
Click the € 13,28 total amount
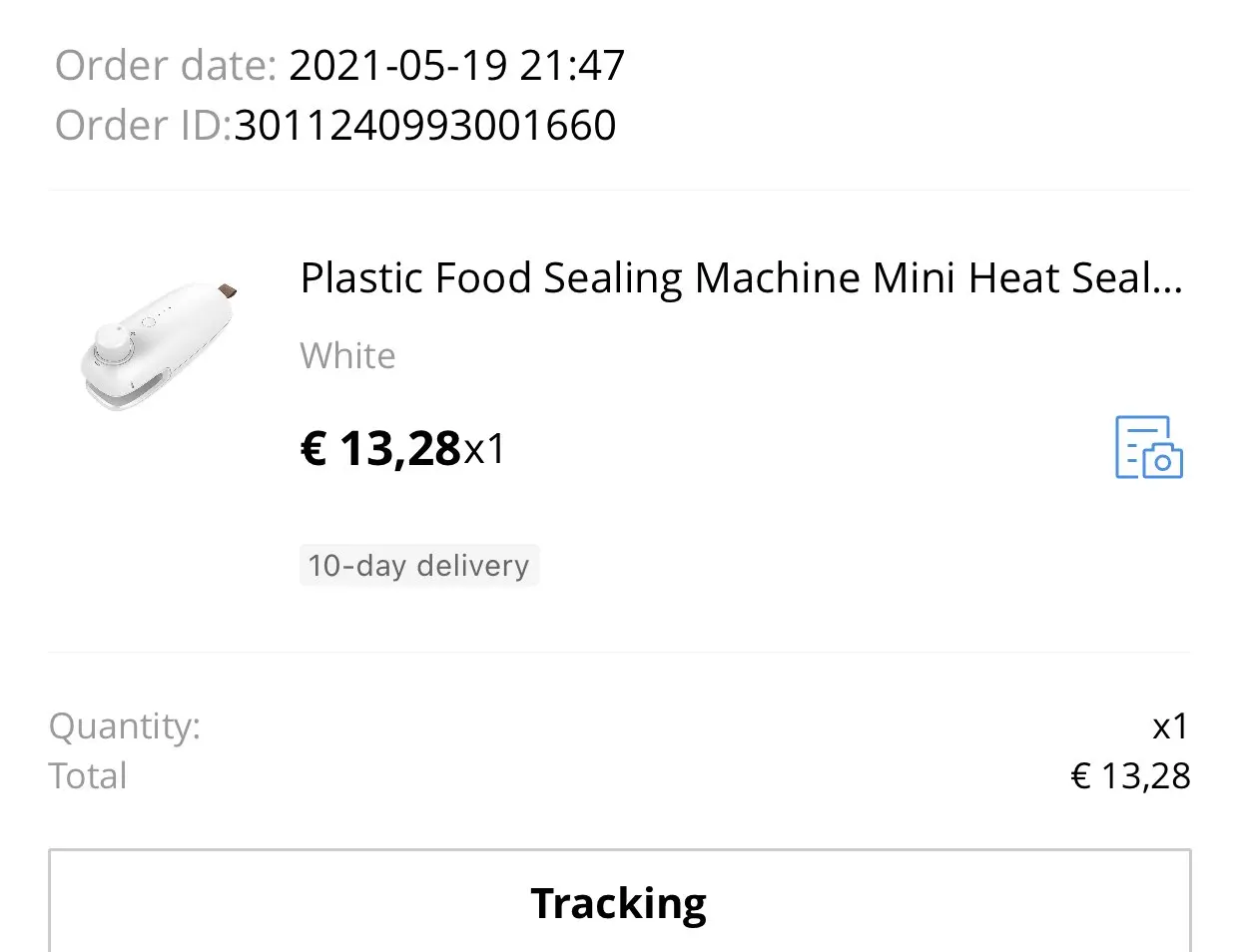point(1130,776)
